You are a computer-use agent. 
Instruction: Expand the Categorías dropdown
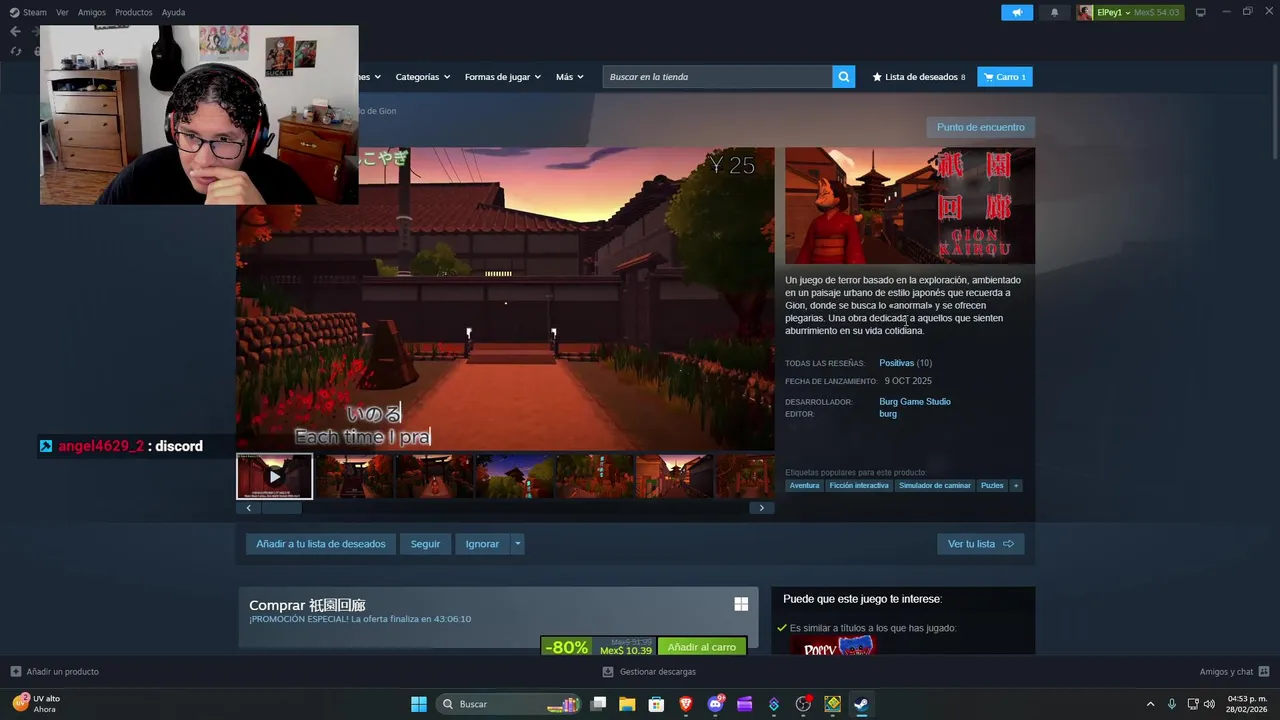[422, 77]
